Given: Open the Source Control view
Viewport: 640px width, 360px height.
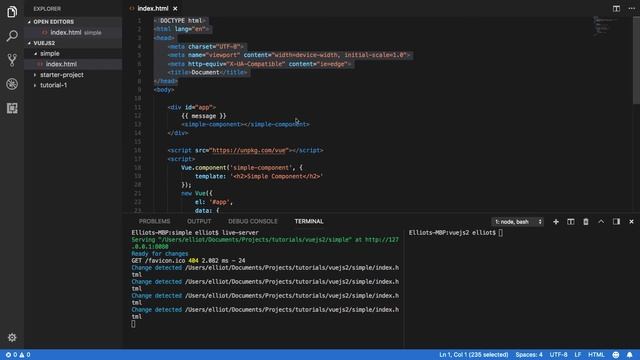Looking at the screenshot, I should coord(12,60).
